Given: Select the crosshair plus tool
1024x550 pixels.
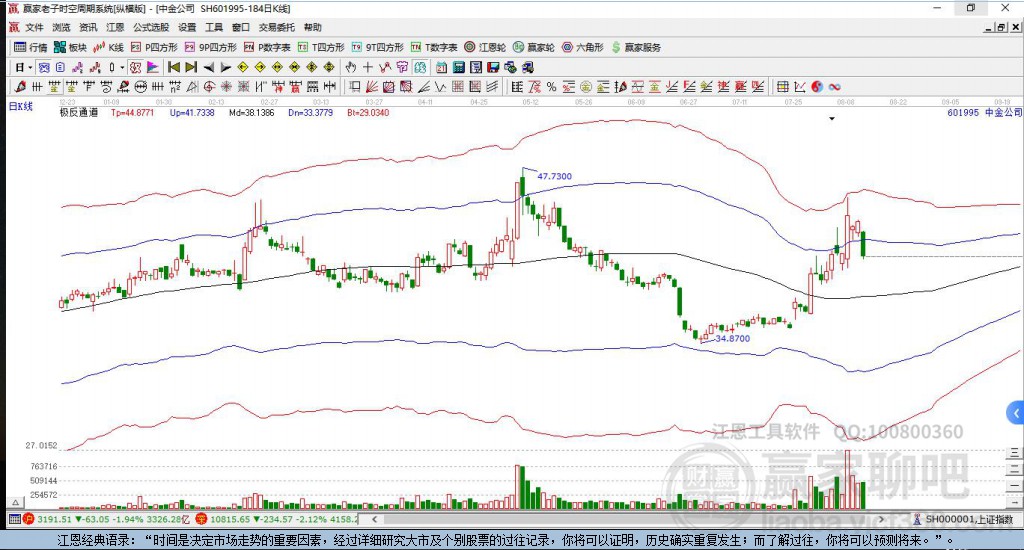Looking at the screenshot, I should point(368,67).
